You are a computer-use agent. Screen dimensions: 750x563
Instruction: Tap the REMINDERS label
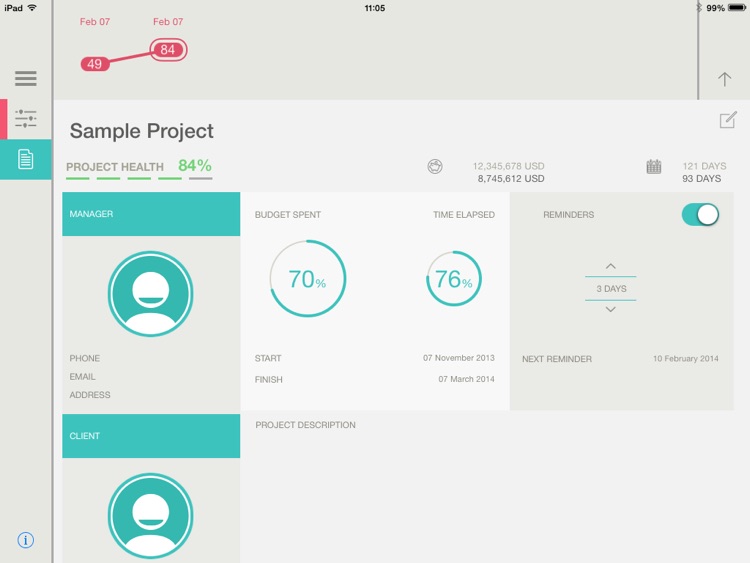coord(568,215)
